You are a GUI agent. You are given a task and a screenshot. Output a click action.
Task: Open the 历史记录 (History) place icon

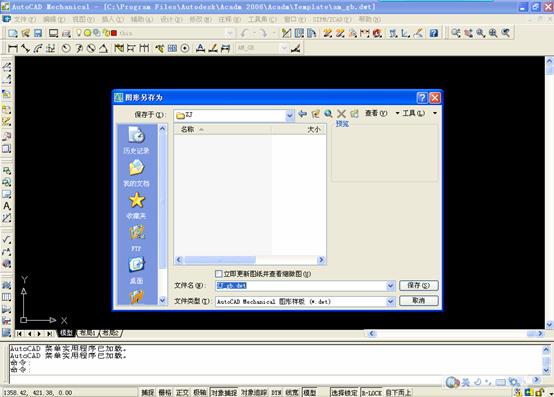pyautogui.click(x=136, y=140)
